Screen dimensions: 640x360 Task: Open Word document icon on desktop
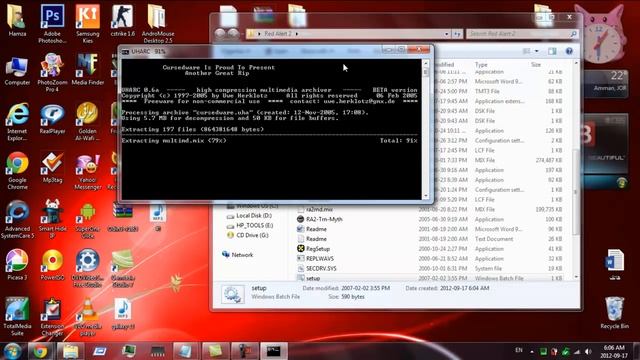pos(614,264)
